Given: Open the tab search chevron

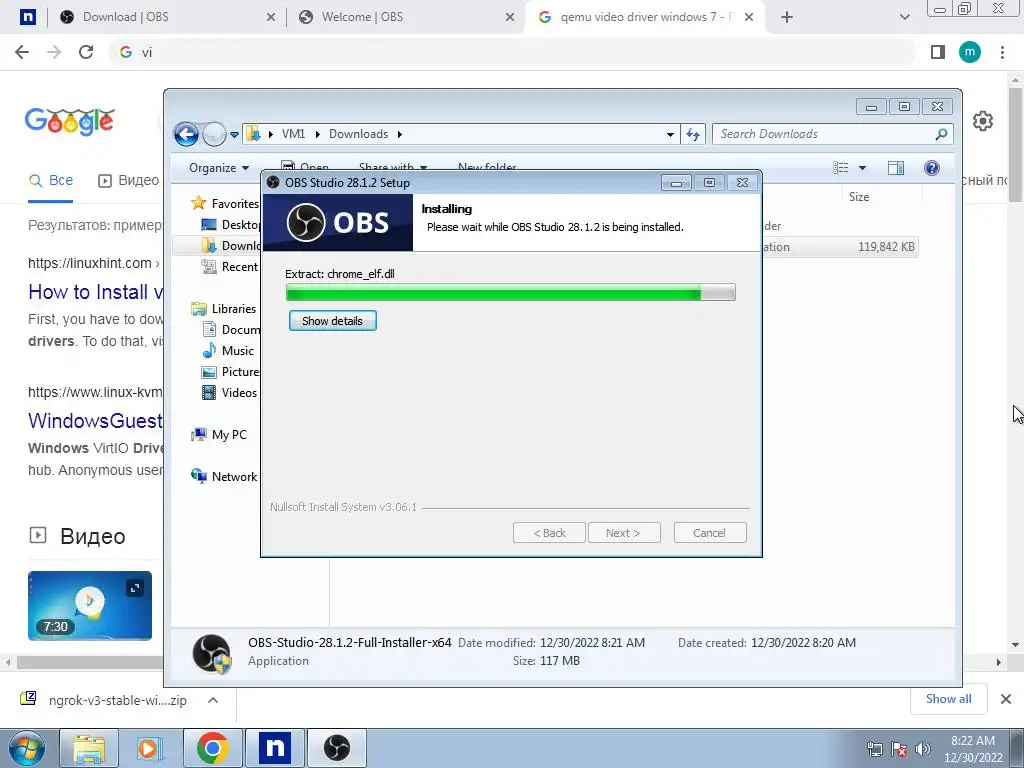Looking at the screenshot, I should (x=904, y=18).
